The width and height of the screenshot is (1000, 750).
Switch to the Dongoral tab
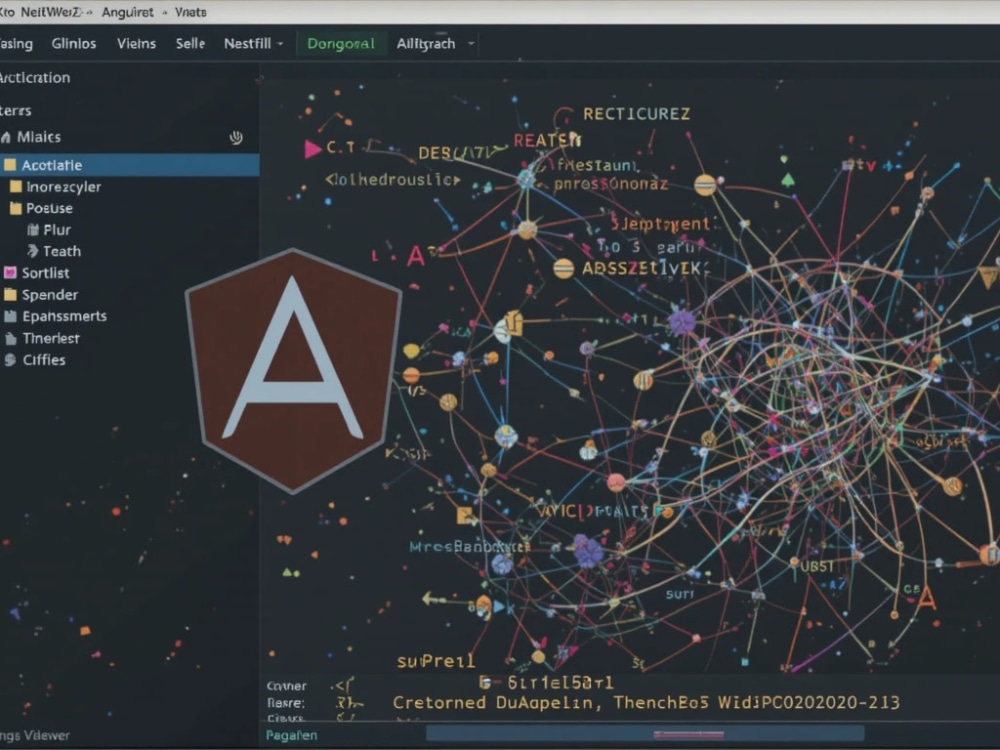[341, 43]
